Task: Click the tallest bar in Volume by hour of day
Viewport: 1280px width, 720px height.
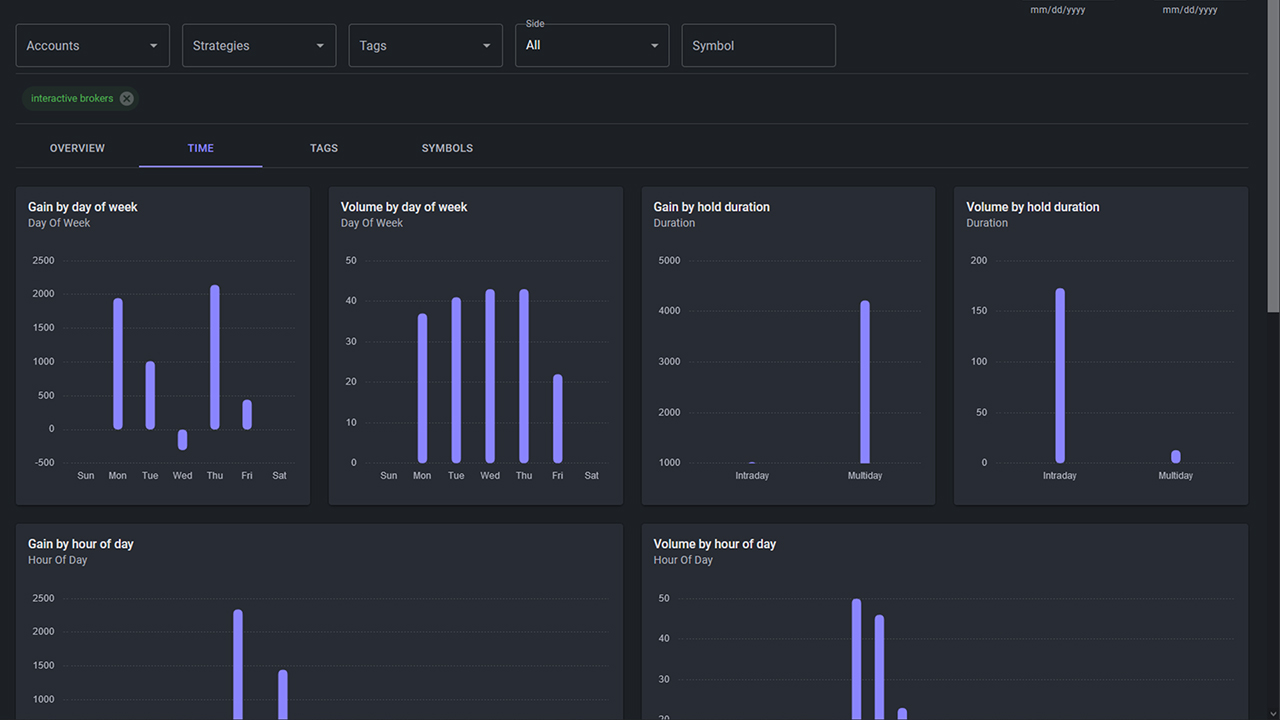Action: [x=857, y=658]
